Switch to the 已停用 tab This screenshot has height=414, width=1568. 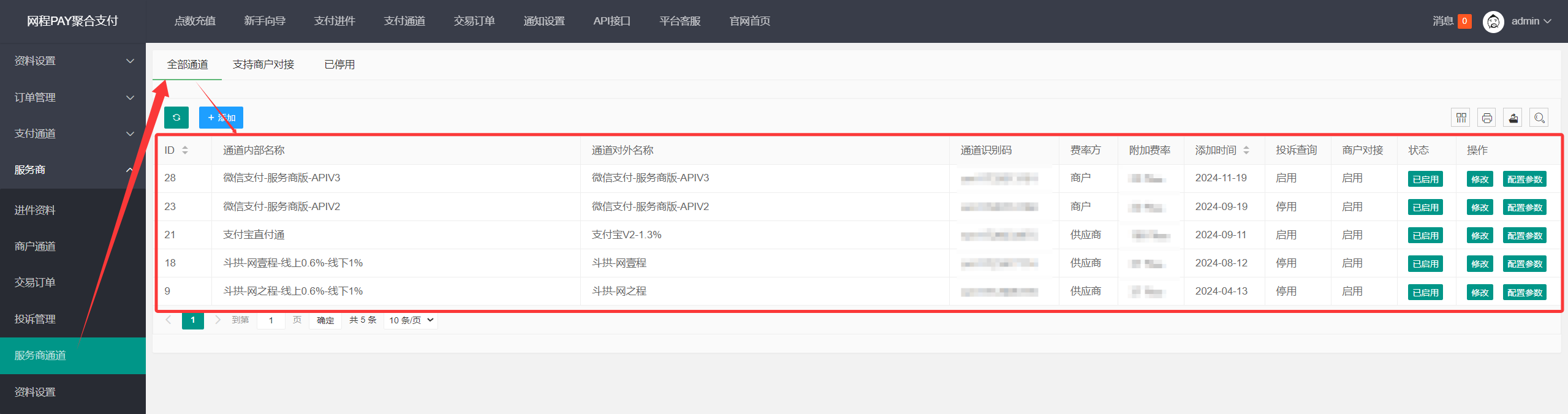coord(339,64)
